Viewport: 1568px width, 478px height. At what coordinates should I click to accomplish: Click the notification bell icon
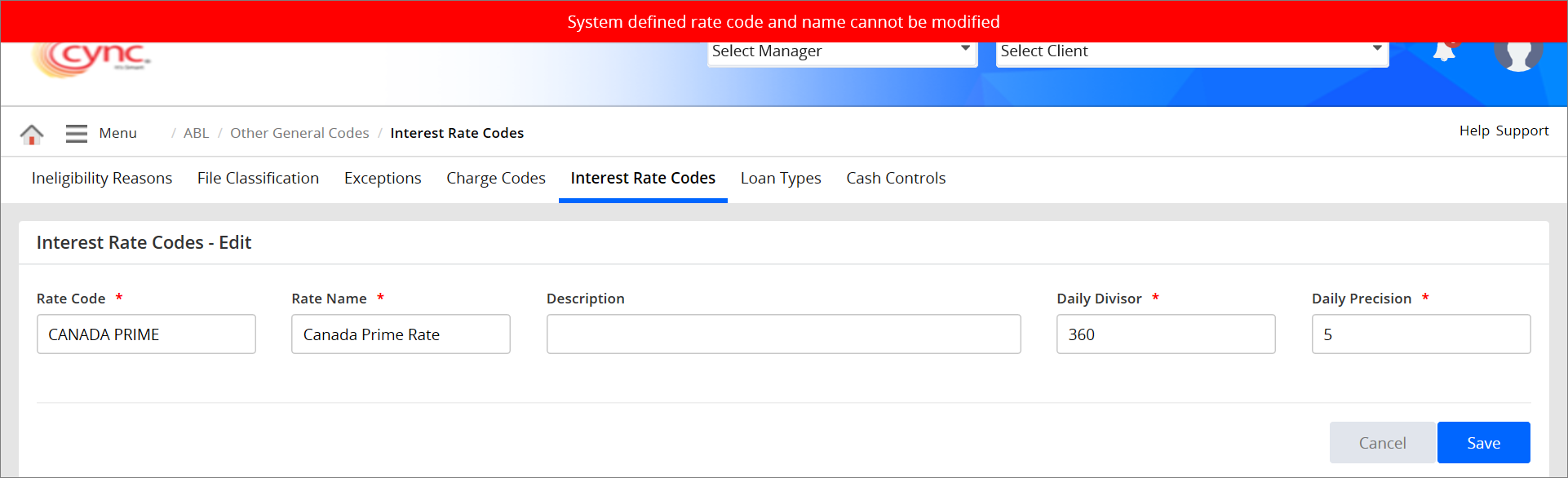[x=1444, y=51]
